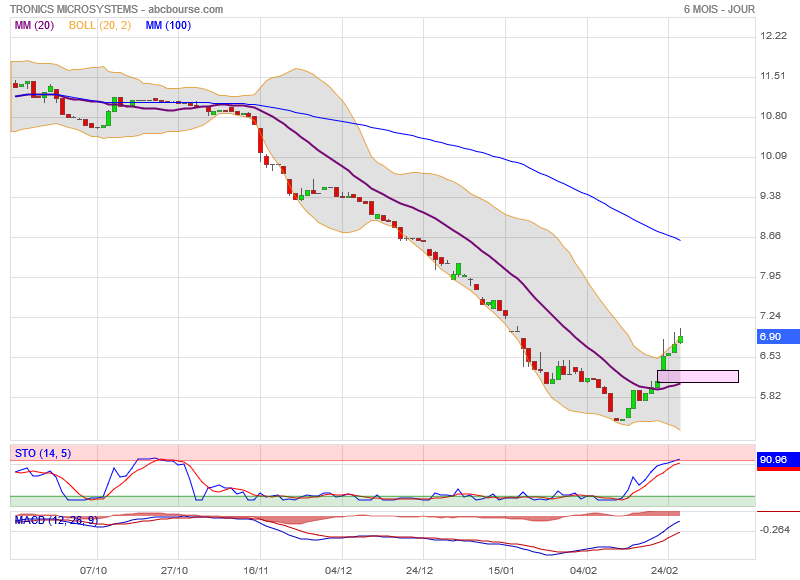Click the last green candlestick near 6.90
The width and height of the screenshot is (800, 580).
click(x=680, y=339)
